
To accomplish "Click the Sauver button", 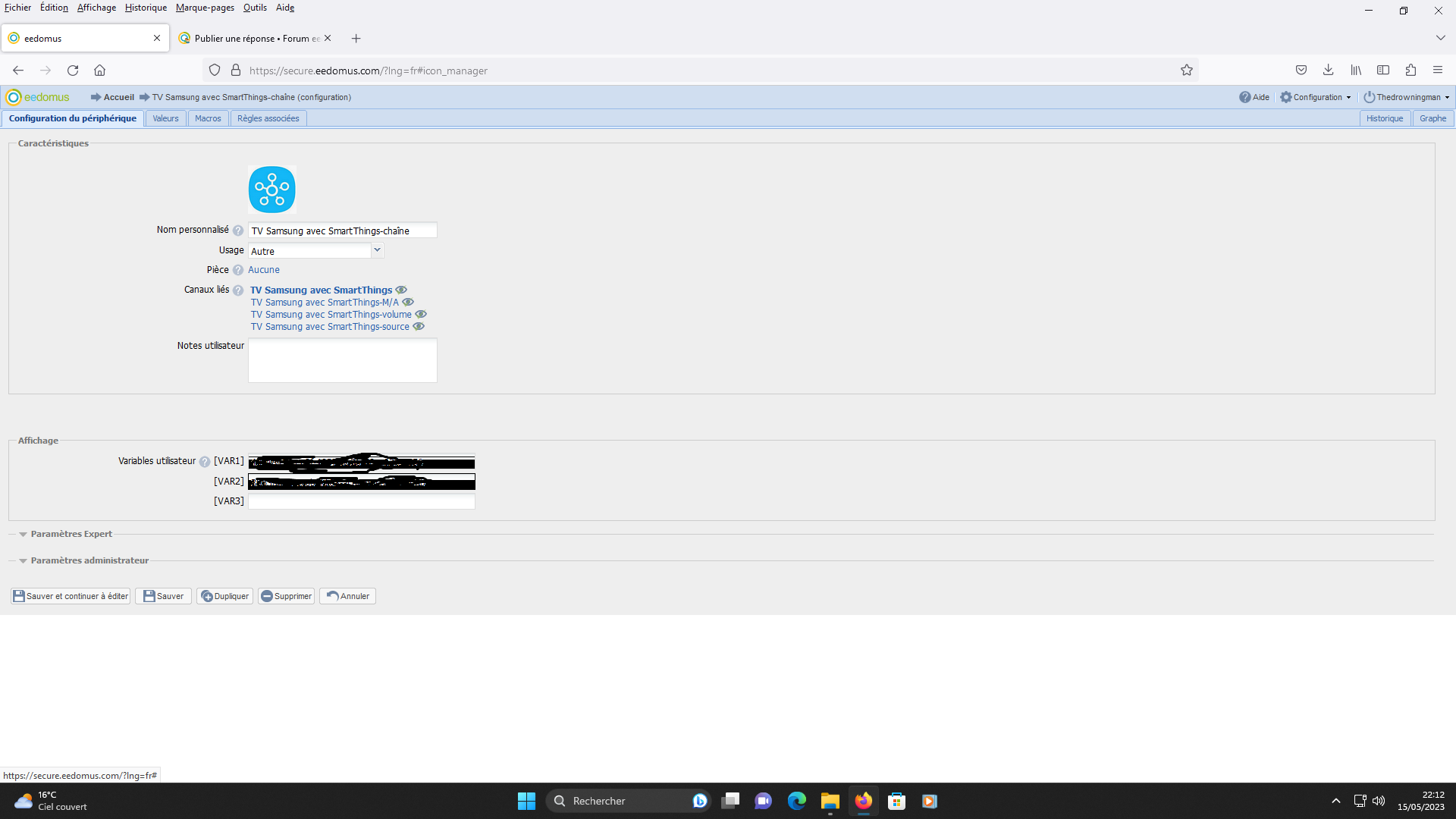I will (x=163, y=596).
